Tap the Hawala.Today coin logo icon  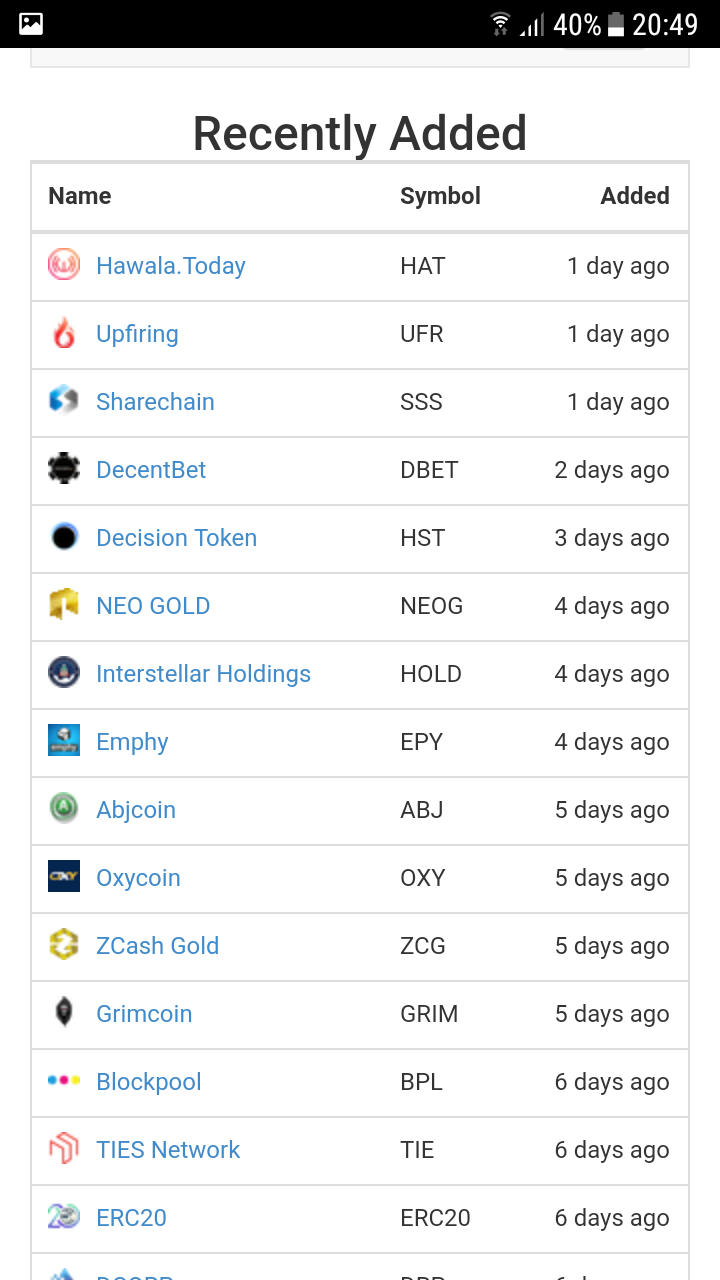(x=64, y=266)
